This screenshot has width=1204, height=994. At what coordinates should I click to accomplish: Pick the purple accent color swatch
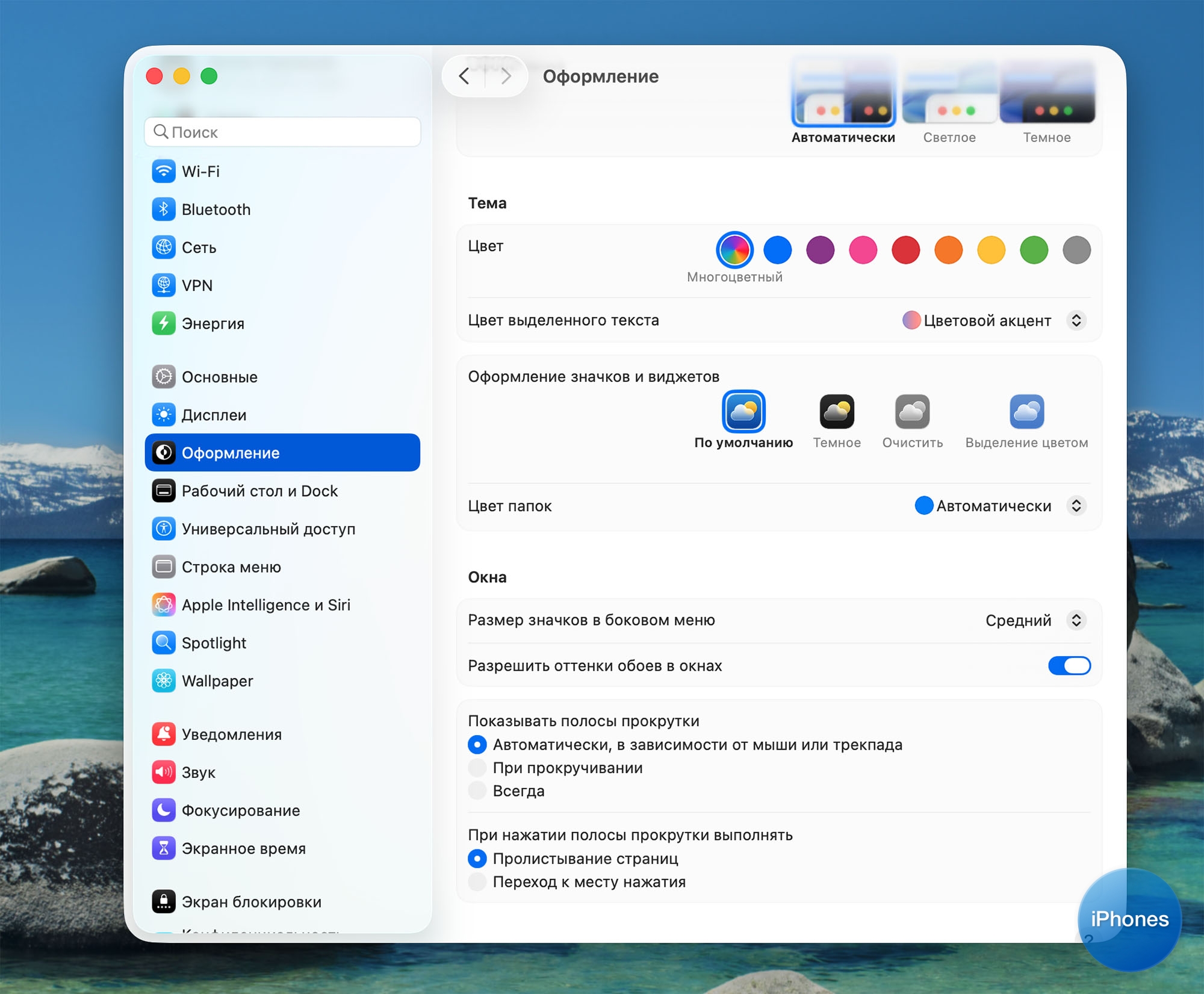tap(820, 250)
